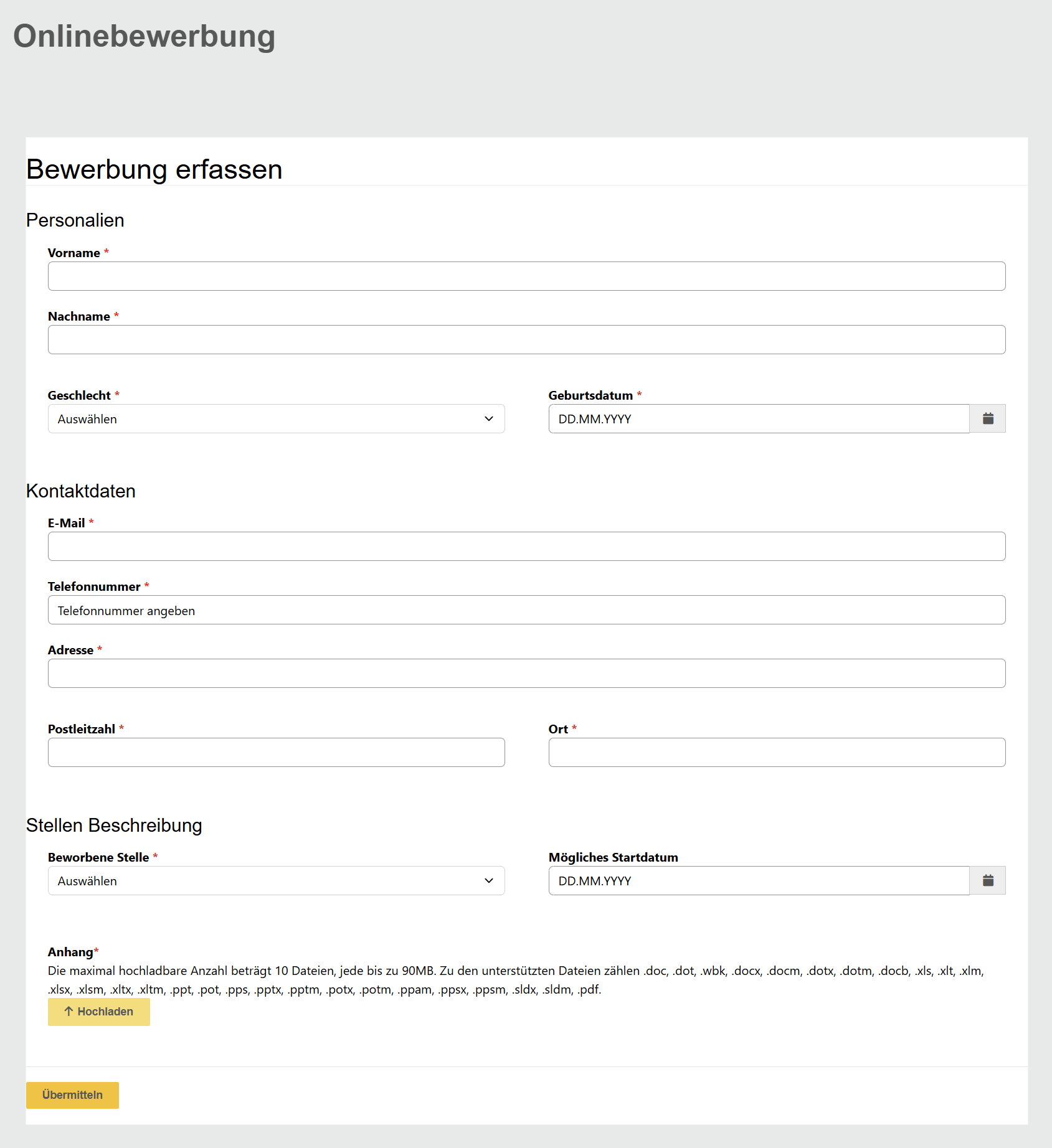1052x1148 pixels.
Task: Open the Mögliches Startdatum calendar icon
Action: point(987,881)
